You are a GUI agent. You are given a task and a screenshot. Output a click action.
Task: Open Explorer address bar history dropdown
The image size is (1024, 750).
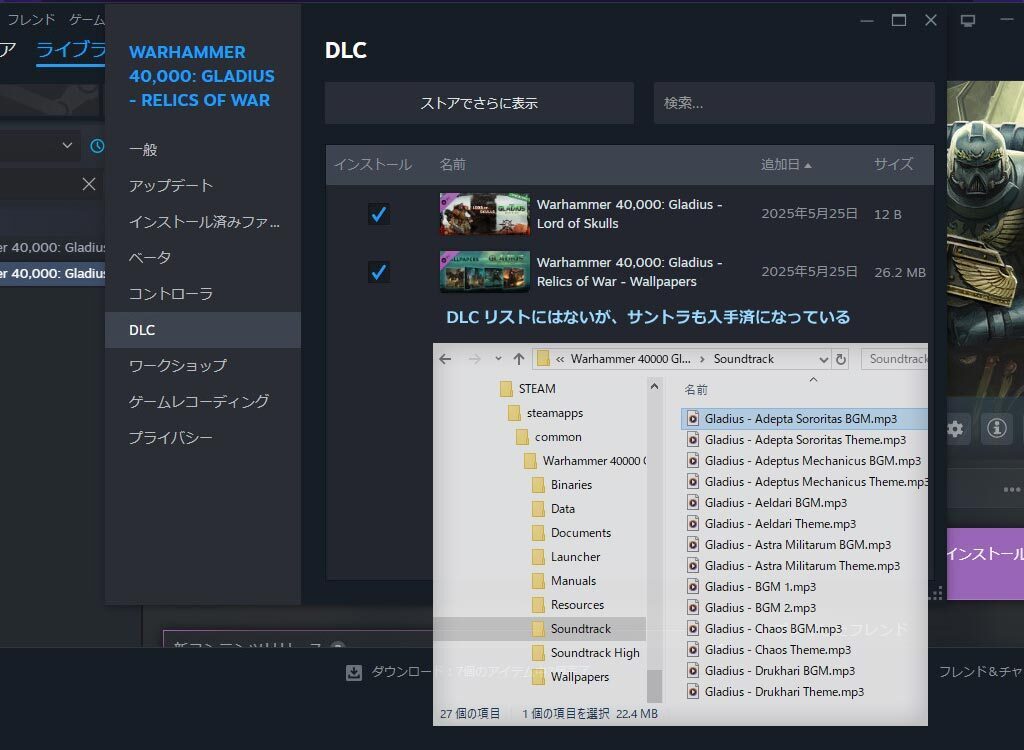[823, 359]
